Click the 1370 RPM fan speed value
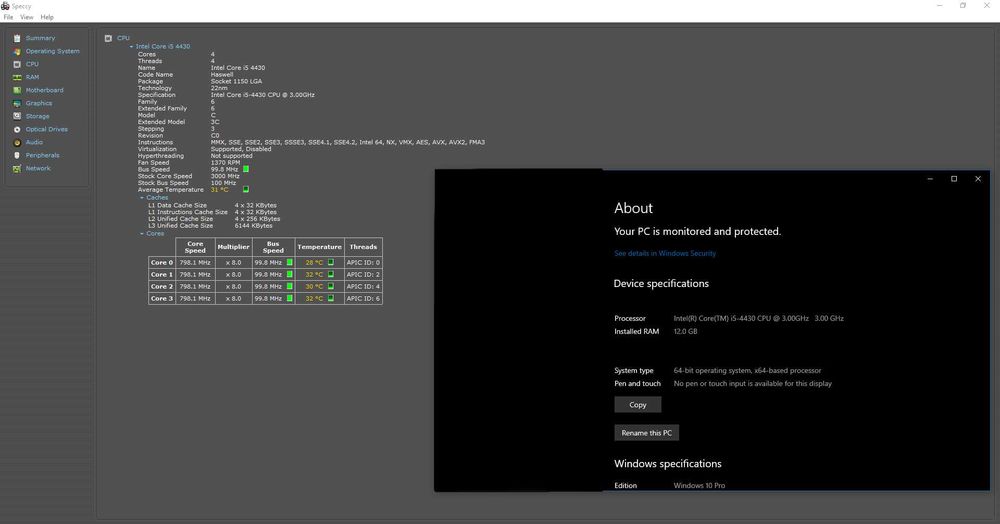The image size is (1000, 524). click(226, 163)
